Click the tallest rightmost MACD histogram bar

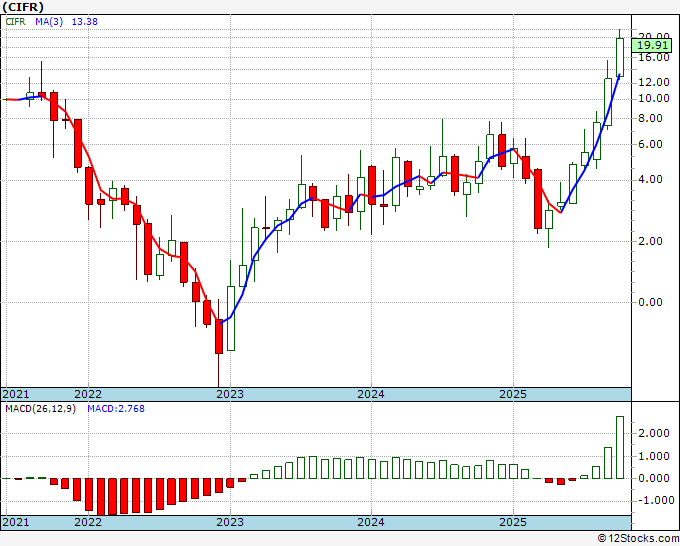620,447
